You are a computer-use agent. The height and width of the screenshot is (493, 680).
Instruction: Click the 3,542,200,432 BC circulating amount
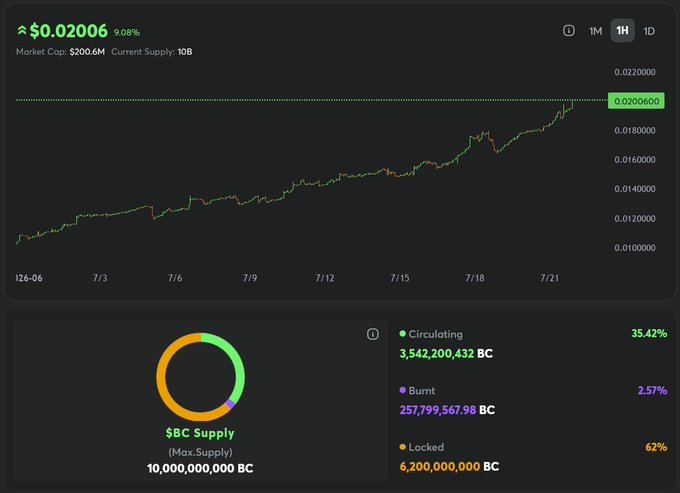pyautogui.click(x=446, y=354)
